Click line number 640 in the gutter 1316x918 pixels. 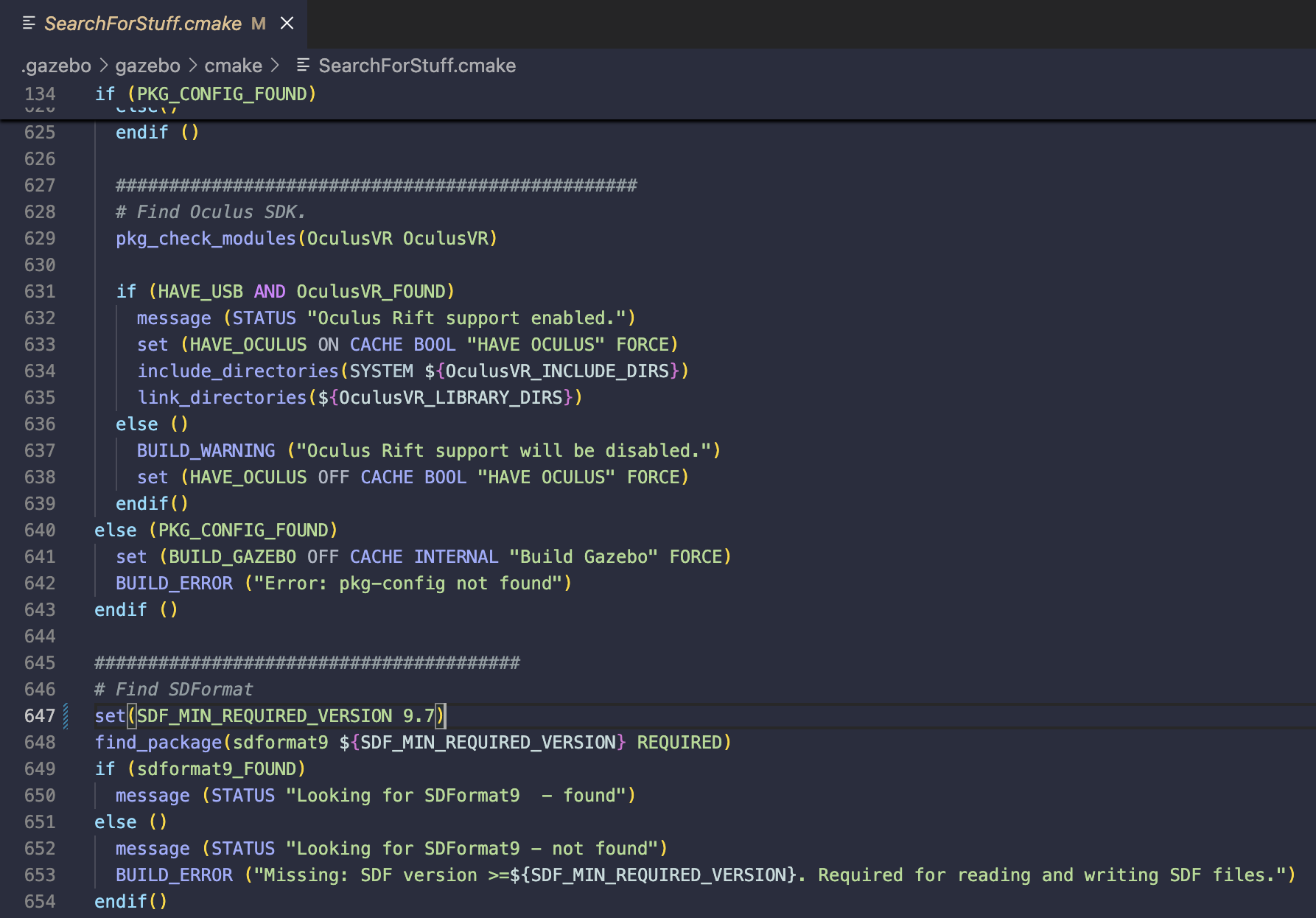click(40, 530)
